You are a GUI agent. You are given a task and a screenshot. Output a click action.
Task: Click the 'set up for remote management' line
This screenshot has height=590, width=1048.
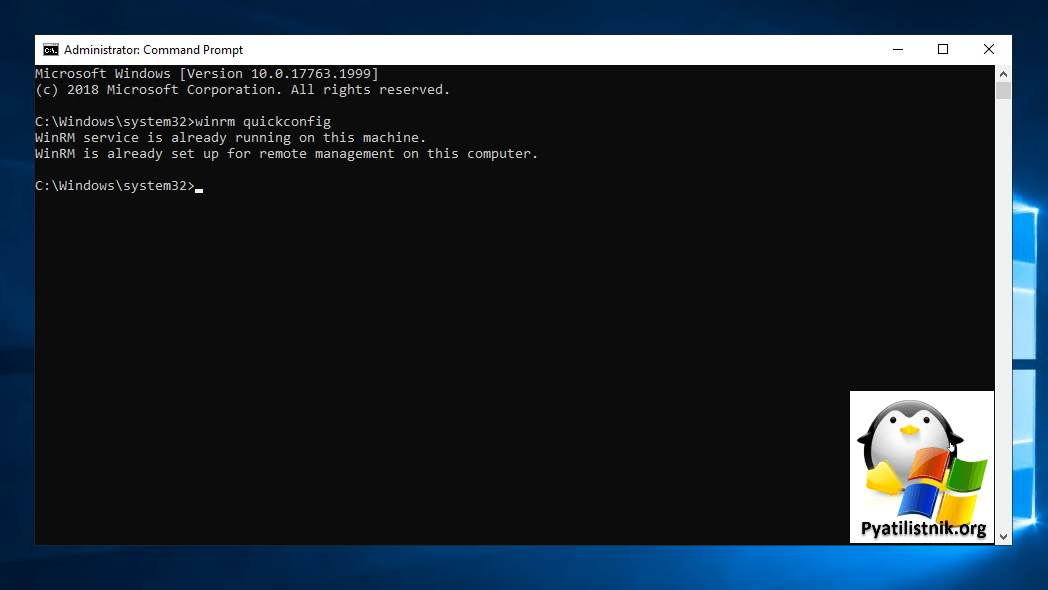tap(286, 154)
